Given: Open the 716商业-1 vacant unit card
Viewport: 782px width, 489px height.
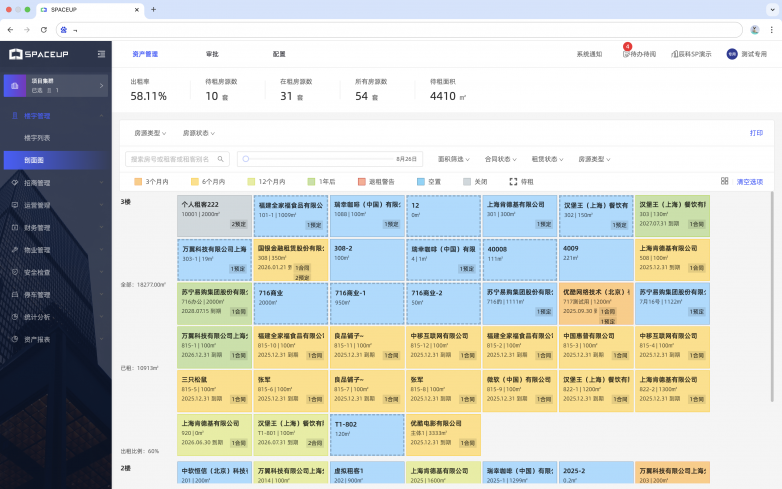Looking at the screenshot, I should click(367, 304).
